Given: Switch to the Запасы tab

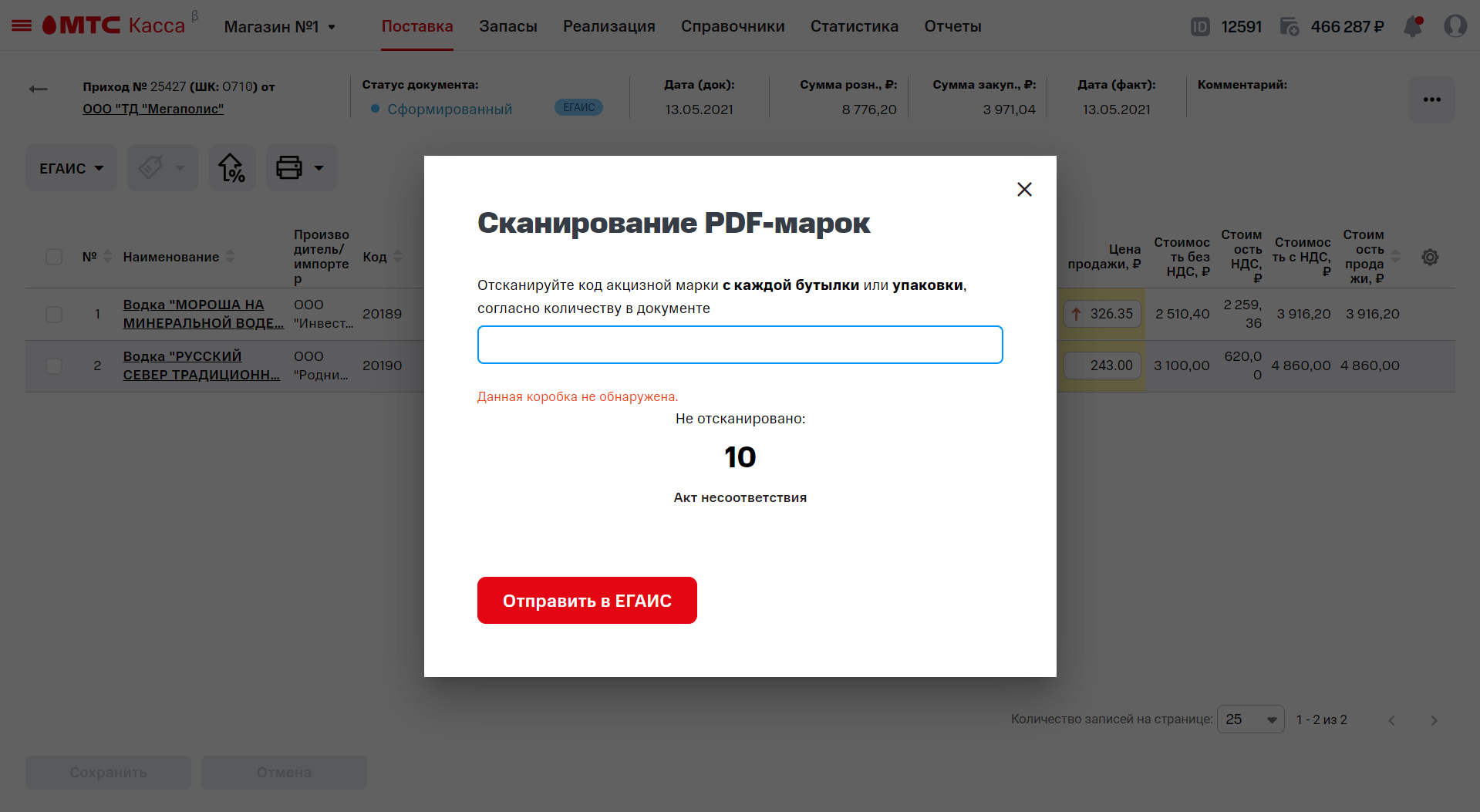Looking at the screenshot, I should (508, 26).
